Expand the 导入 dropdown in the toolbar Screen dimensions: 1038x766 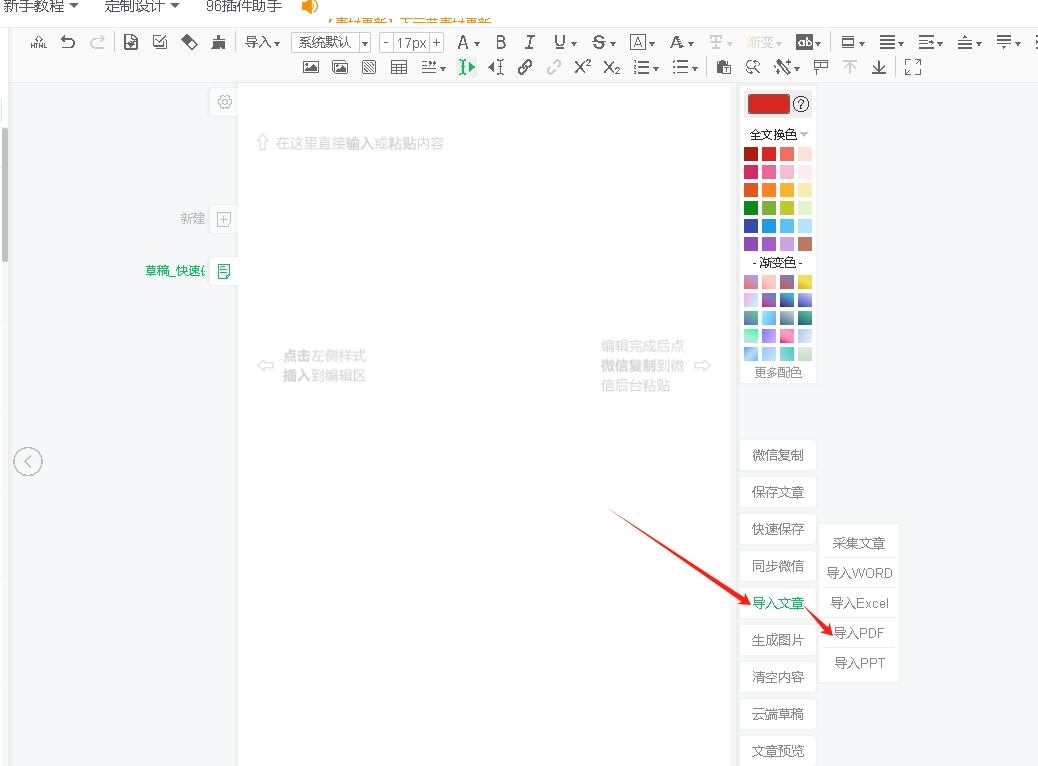tap(263, 42)
